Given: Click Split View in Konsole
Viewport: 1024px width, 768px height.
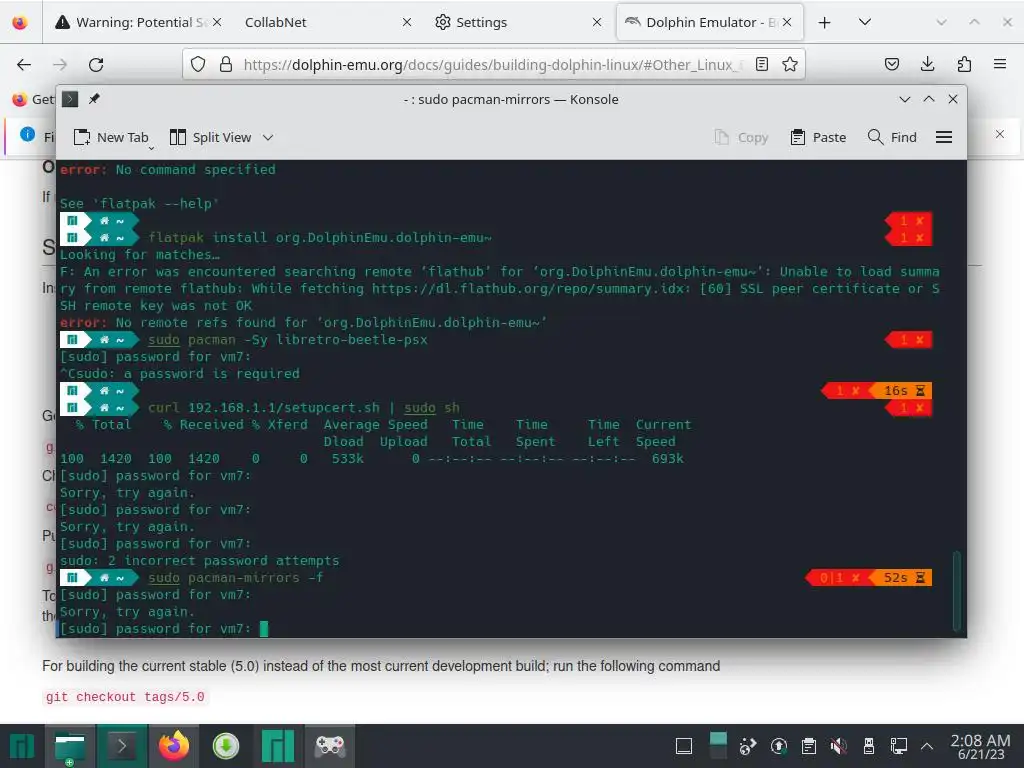Looking at the screenshot, I should click(210, 137).
